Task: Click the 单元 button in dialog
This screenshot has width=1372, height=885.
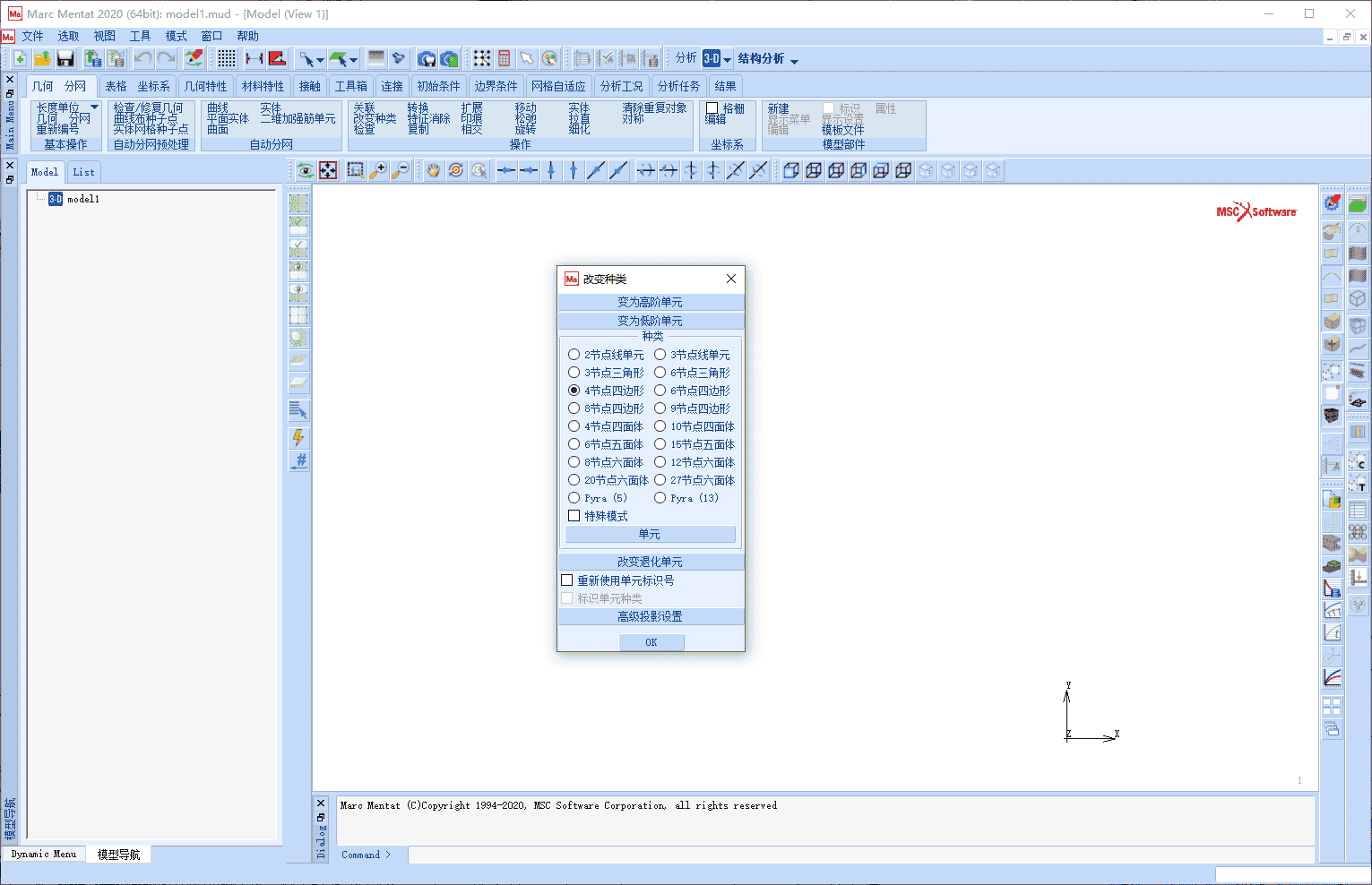Action: point(651,534)
